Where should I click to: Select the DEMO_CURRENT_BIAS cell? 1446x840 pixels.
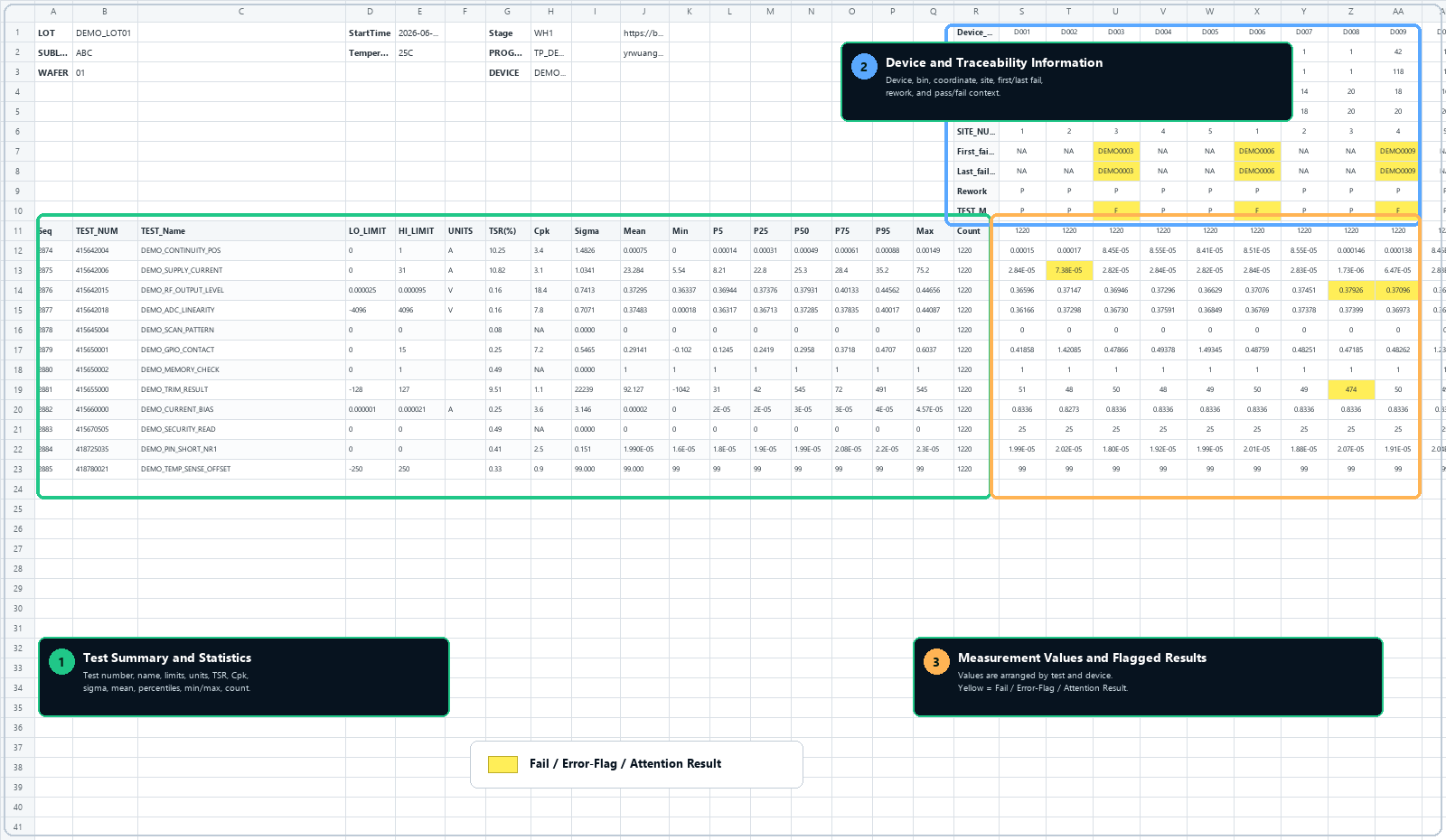[242, 410]
